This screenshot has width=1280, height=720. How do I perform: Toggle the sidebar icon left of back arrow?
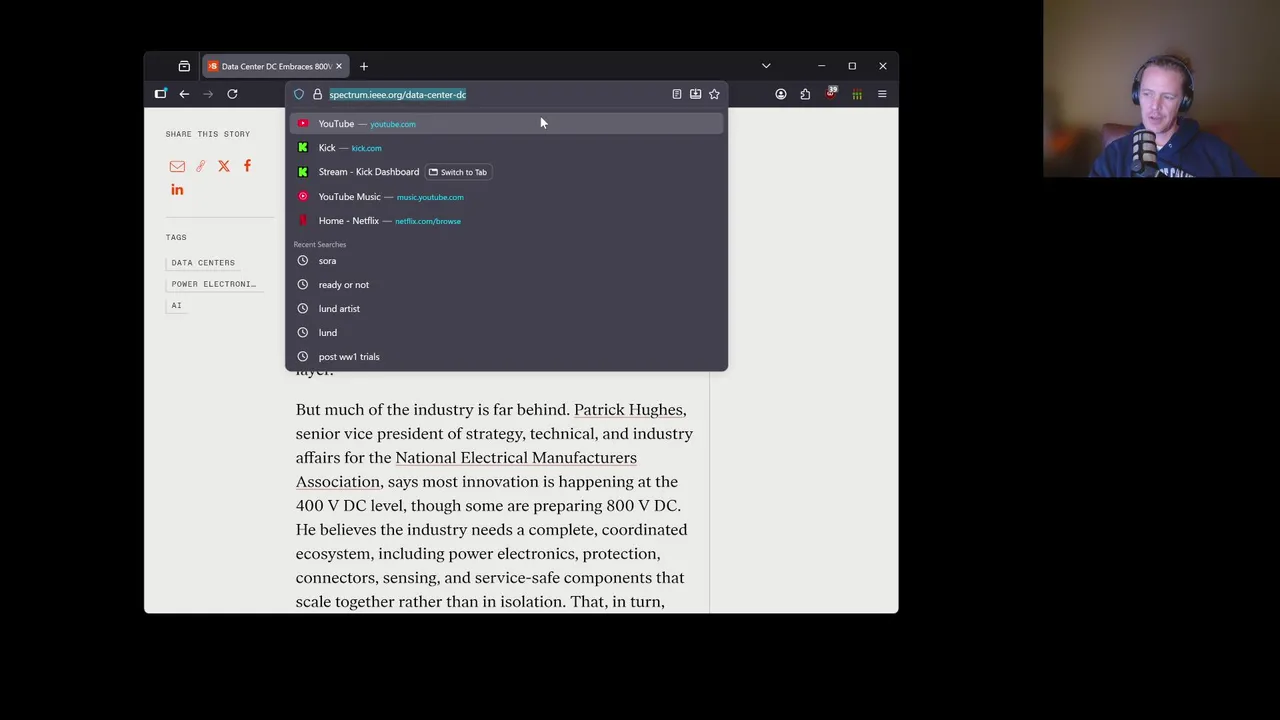pos(161,94)
